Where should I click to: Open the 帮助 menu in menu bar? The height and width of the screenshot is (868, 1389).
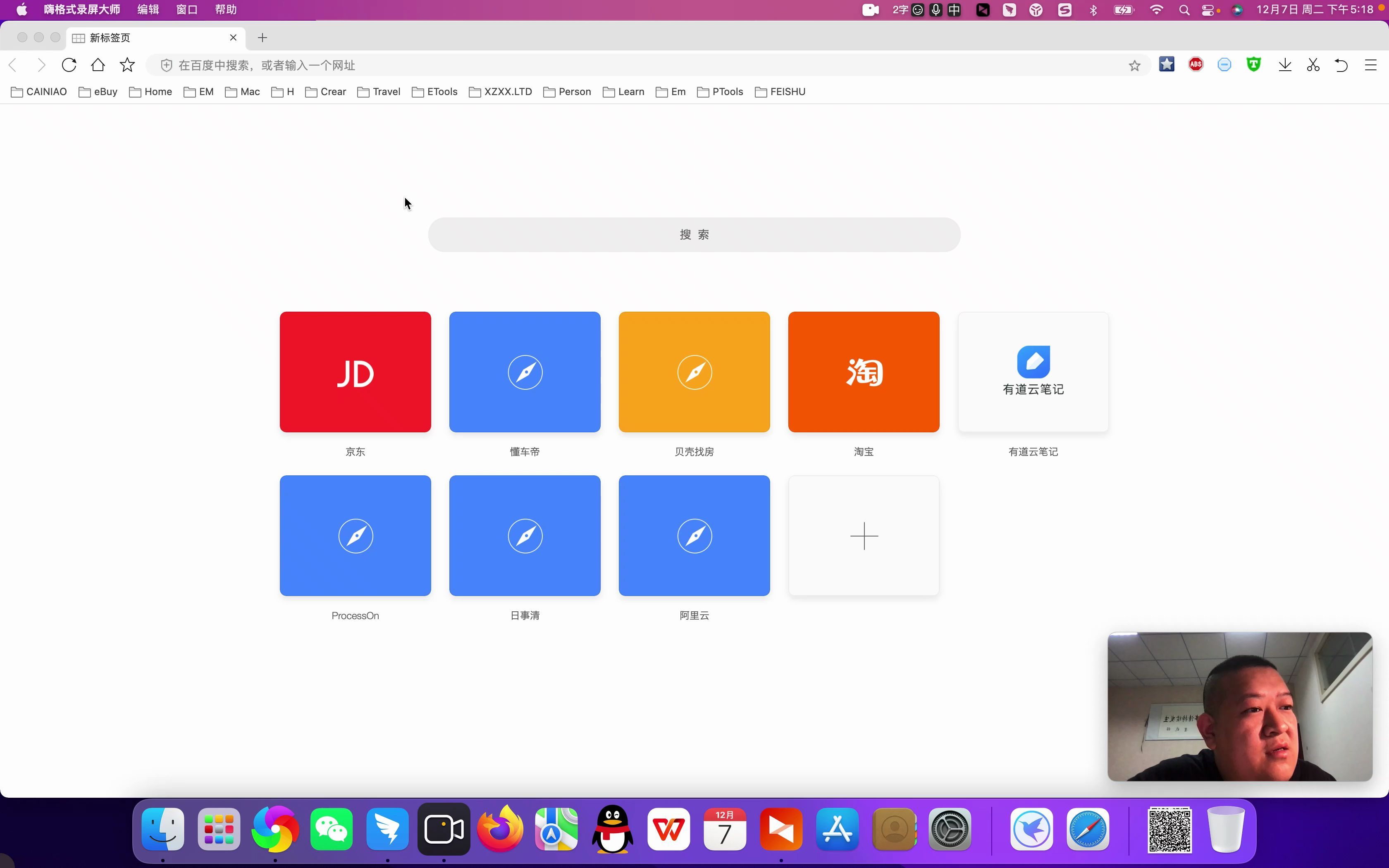coord(226,10)
